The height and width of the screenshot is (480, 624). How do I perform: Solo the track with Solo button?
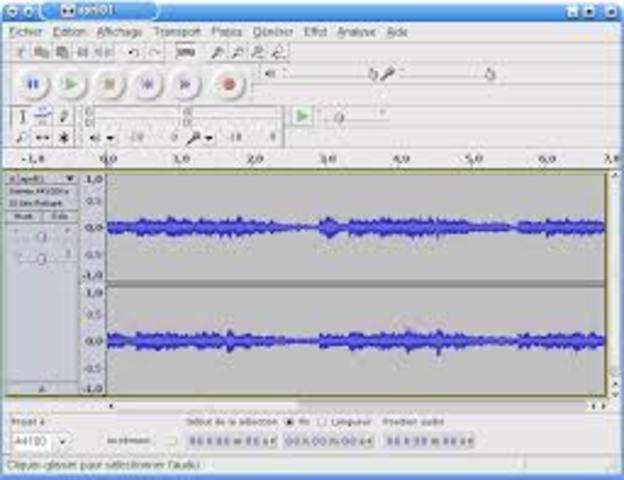coord(60,217)
